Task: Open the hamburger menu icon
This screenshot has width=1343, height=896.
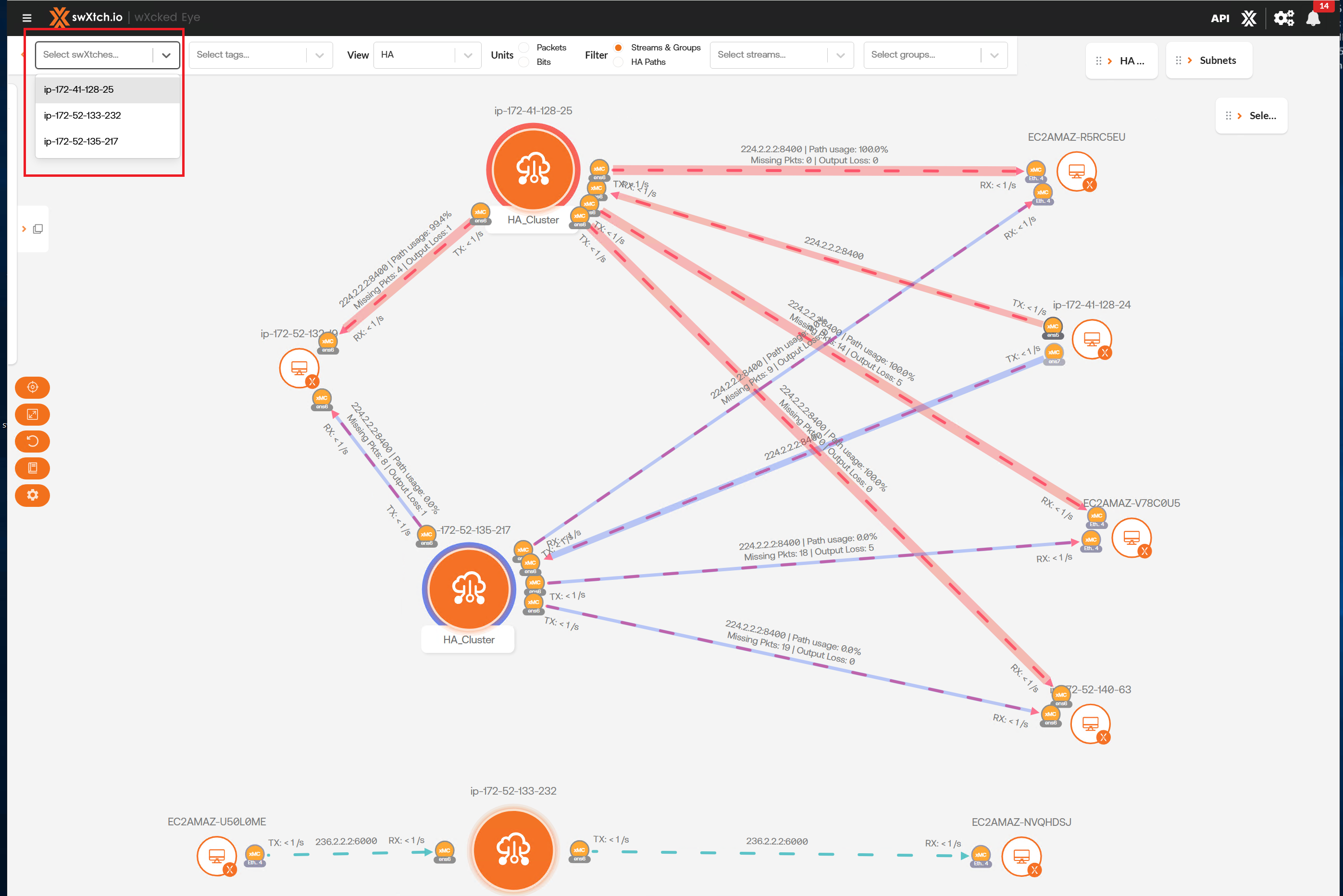Action: pyautogui.click(x=26, y=18)
